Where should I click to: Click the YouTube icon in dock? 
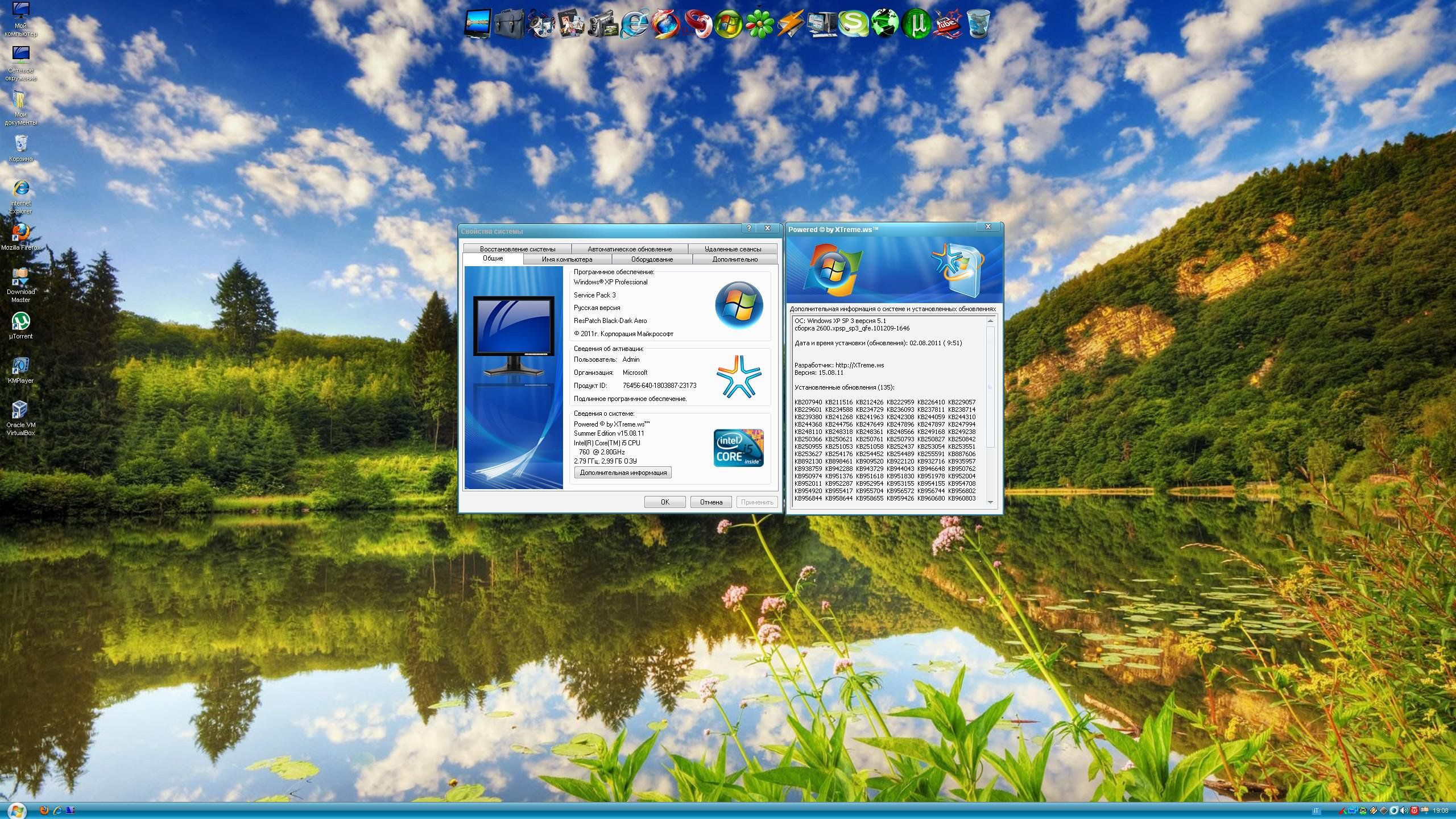coord(946,24)
